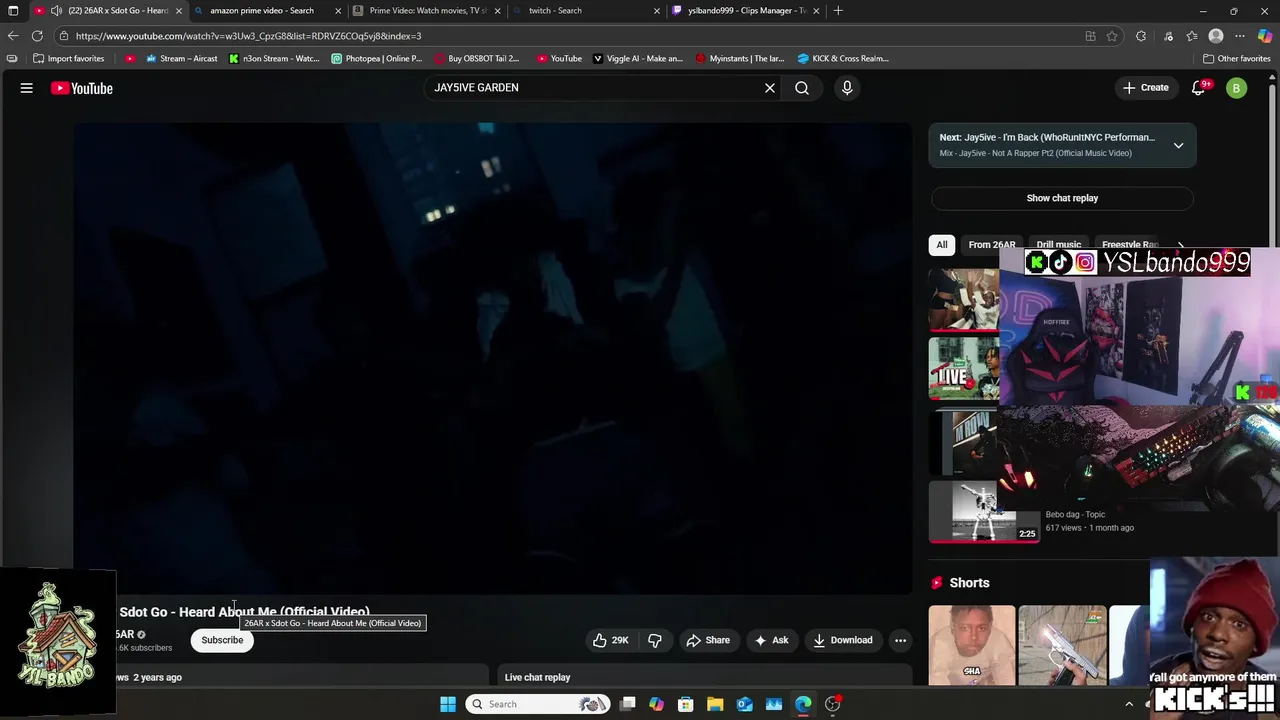Open the account avatar menu 'B'

tap(1237, 88)
